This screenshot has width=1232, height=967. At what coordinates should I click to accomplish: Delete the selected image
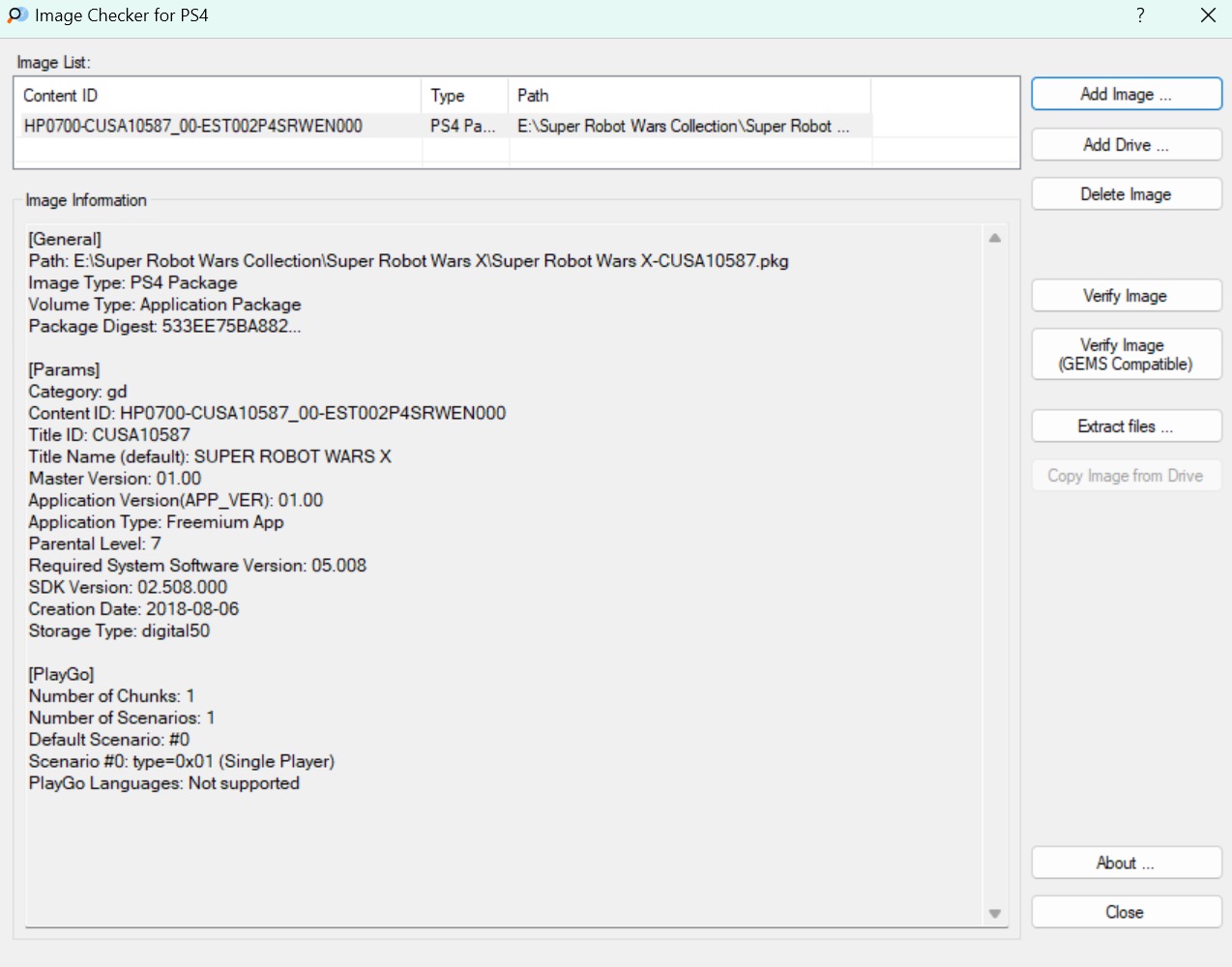coord(1126,194)
